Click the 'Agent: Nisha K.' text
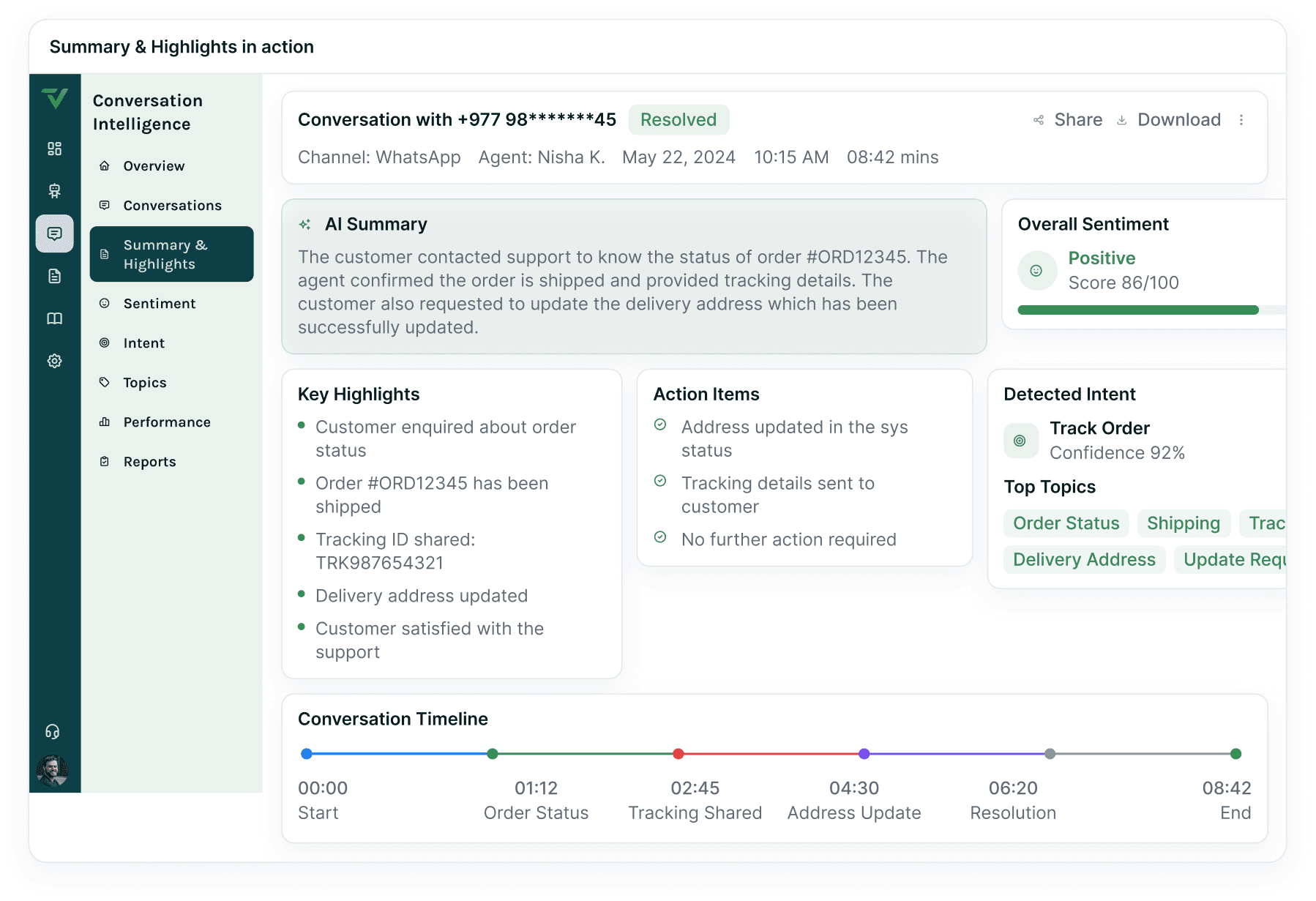 pyautogui.click(x=542, y=157)
